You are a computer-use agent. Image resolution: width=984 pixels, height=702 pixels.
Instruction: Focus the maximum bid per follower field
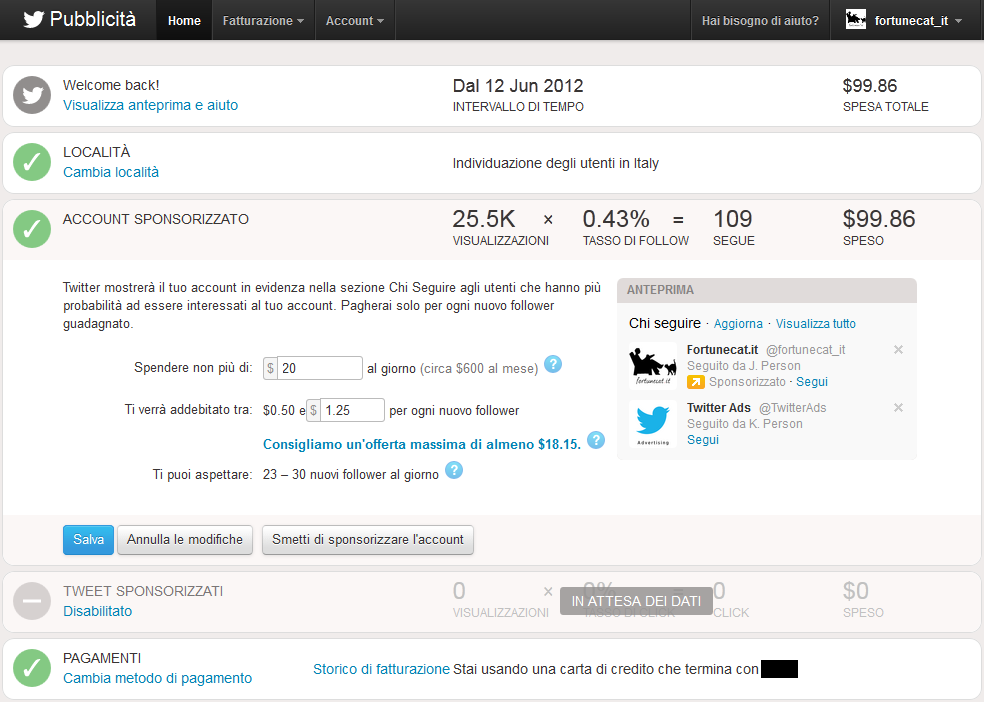pos(352,410)
